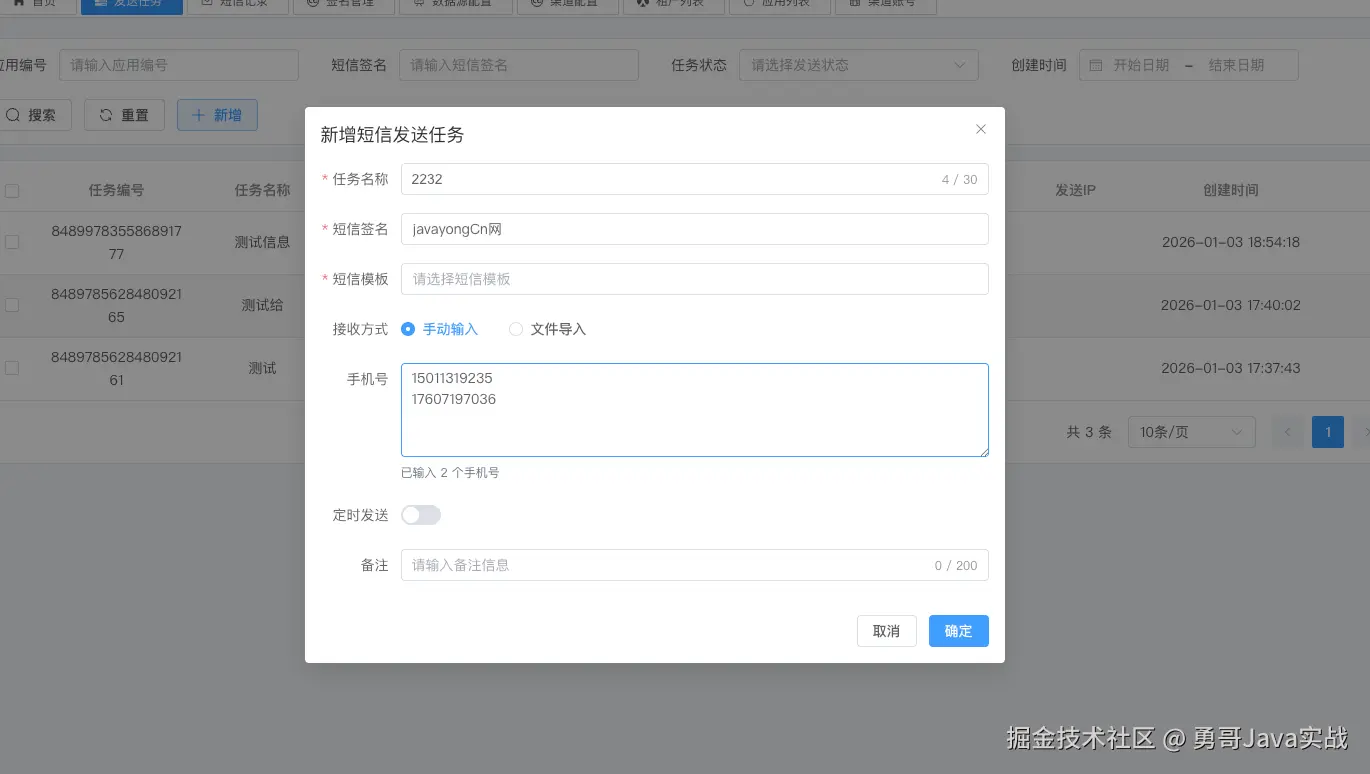
Task: Click the 4 / 30 character counter
Action: pos(959,180)
